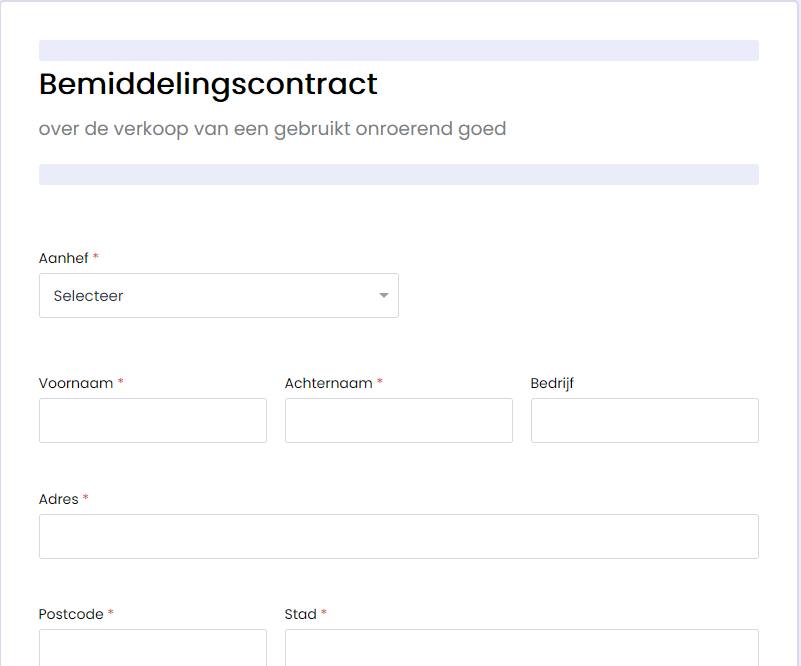Viewport: 801px width, 666px height.
Task: Click the subtitle about verkoop onroerend goed
Action: (272, 129)
